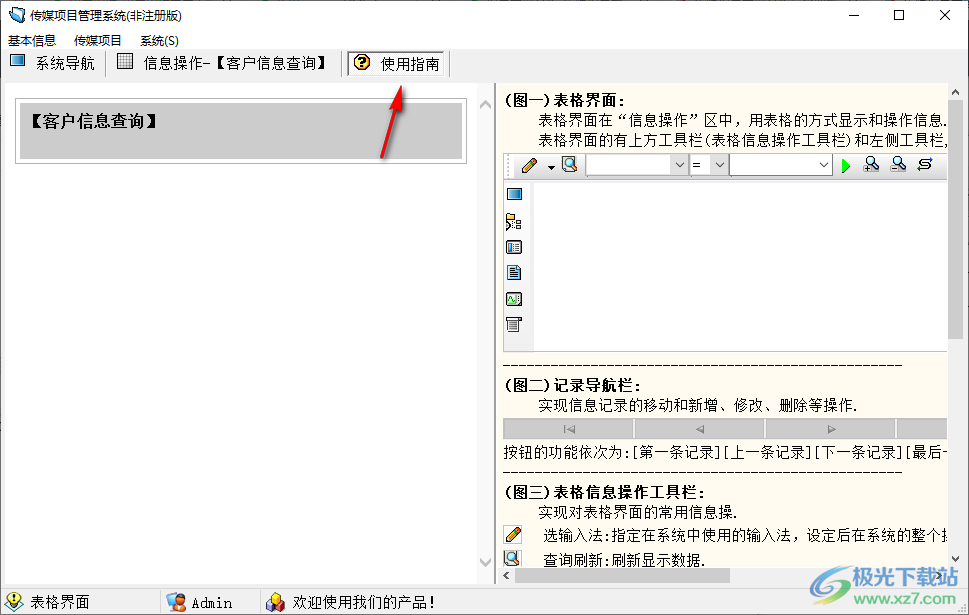This screenshot has width=969, height=615.
Task: Open the value combo box before green arrow
Action: [824, 165]
